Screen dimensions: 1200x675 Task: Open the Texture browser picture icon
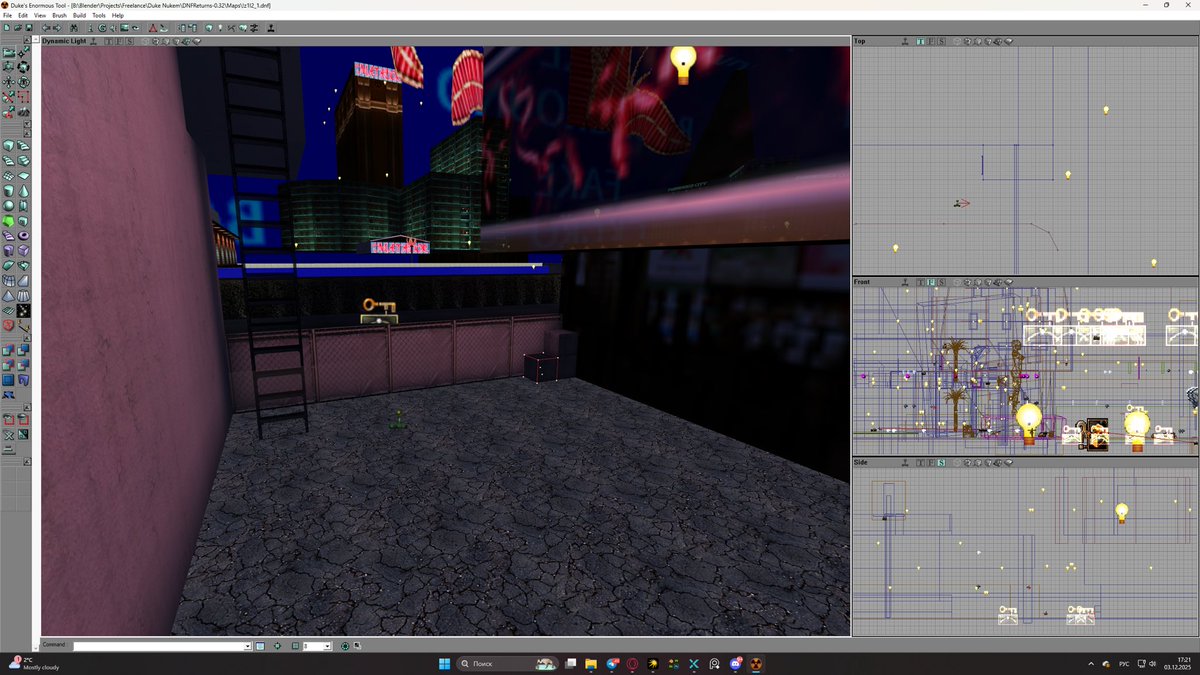124,28
